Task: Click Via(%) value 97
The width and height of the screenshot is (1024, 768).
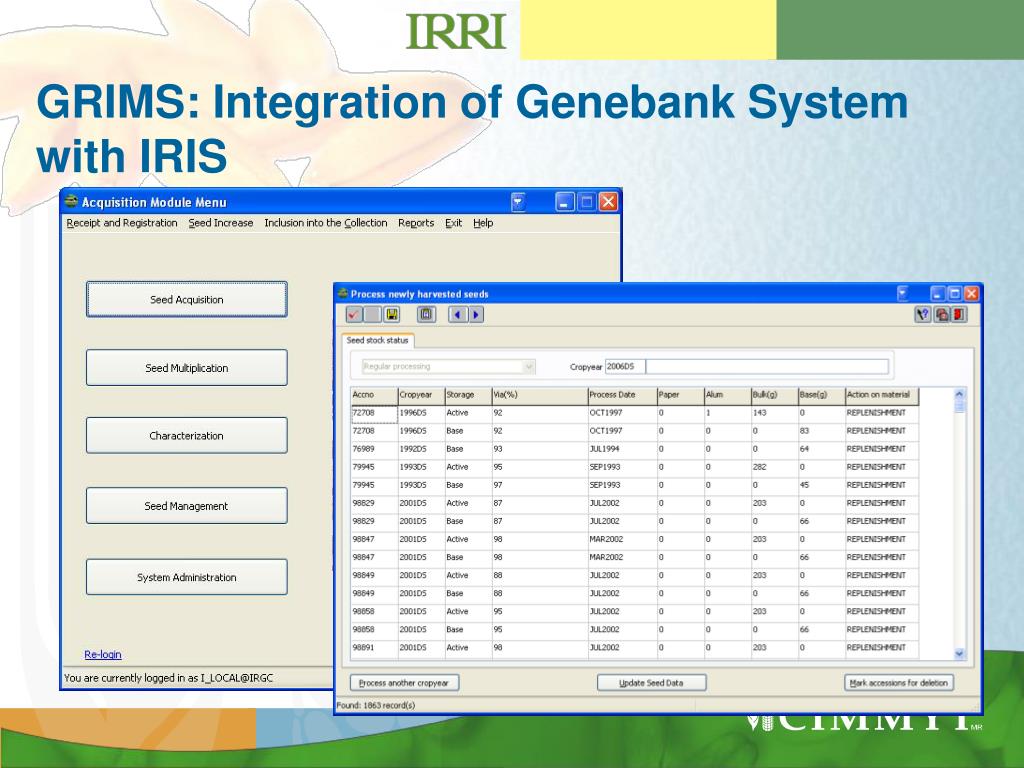Action: tap(540, 485)
